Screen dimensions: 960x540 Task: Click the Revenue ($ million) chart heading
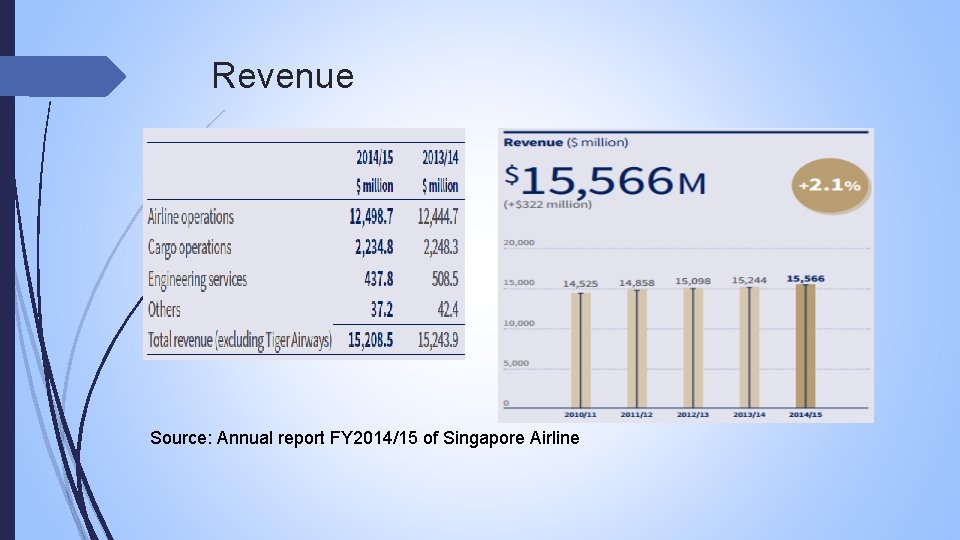[x=566, y=143]
